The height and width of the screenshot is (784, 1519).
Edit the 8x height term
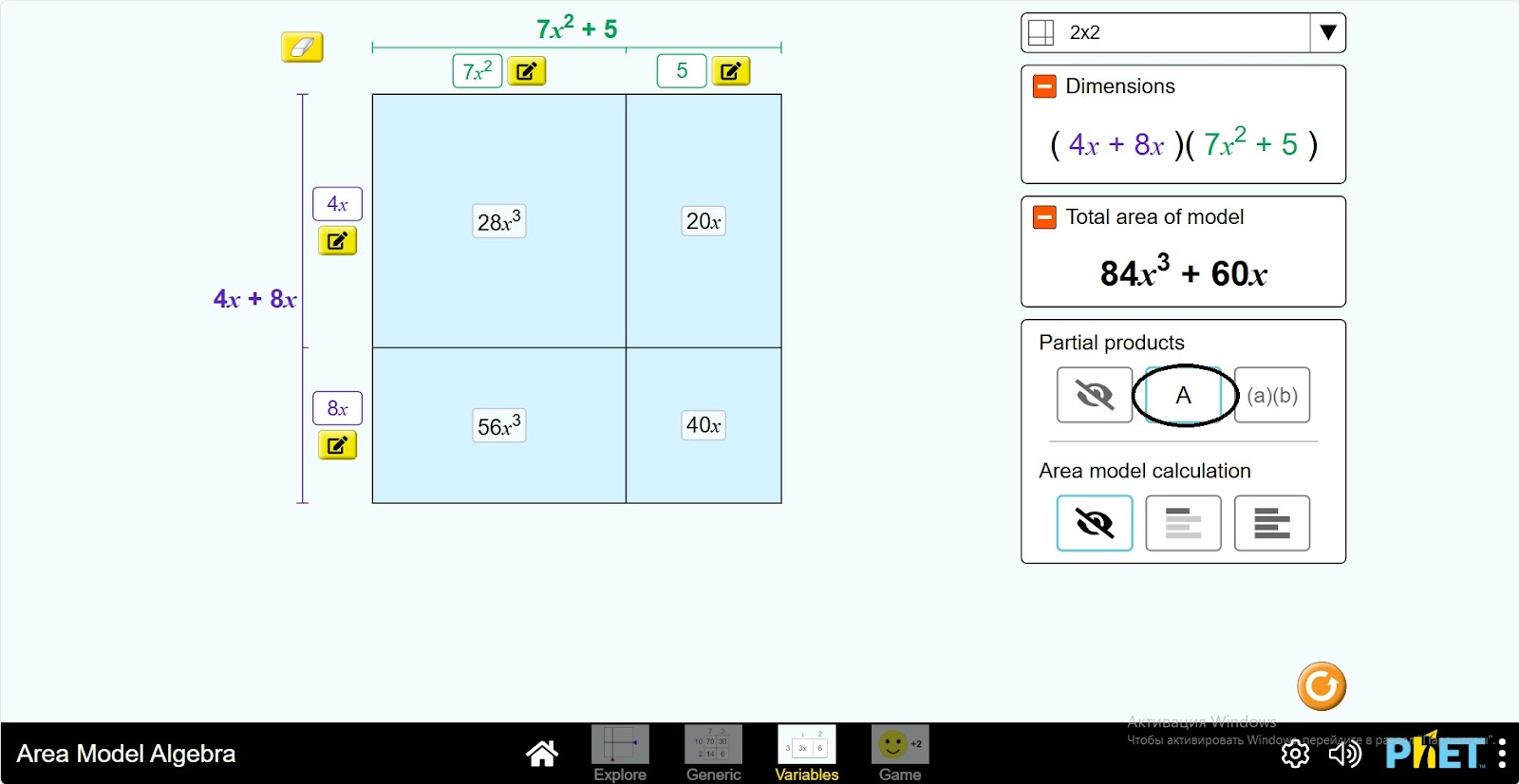coord(337,445)
